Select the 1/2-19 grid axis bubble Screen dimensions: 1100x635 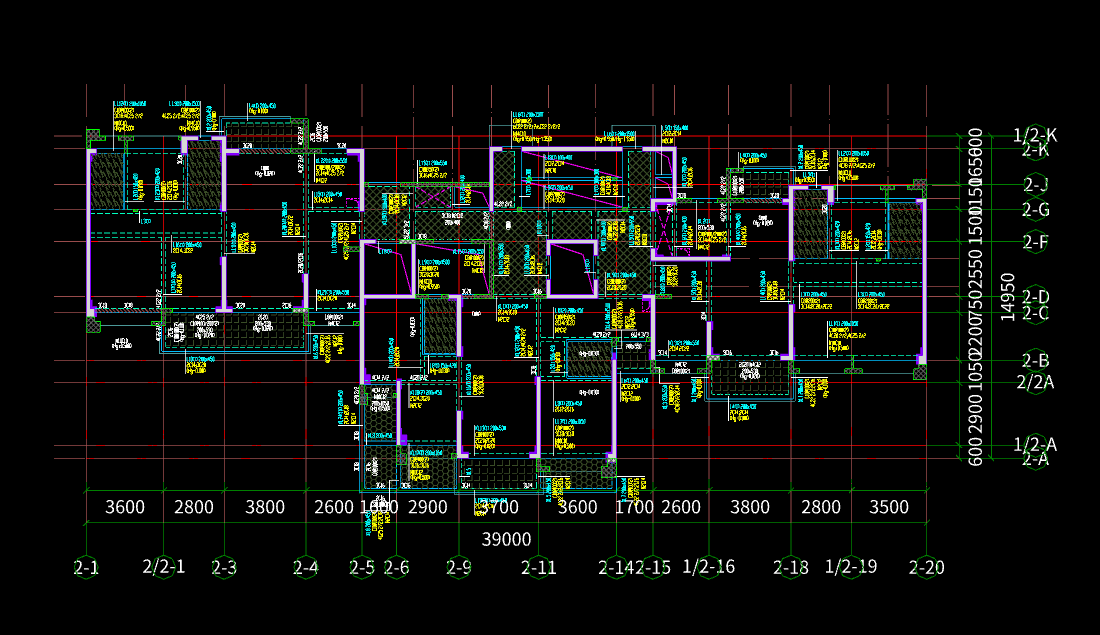851,566
